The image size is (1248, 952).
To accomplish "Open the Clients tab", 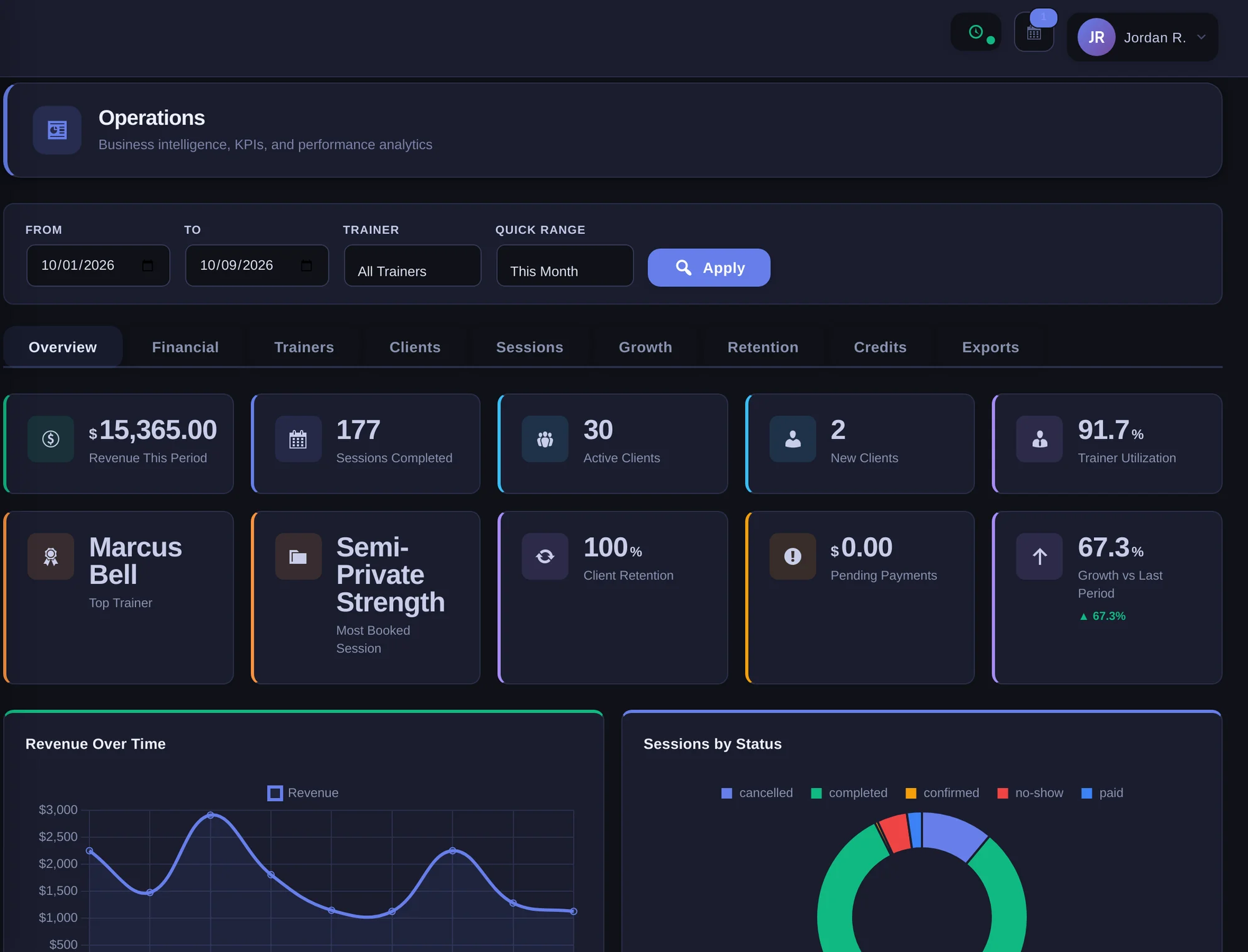I will [415, 347].
